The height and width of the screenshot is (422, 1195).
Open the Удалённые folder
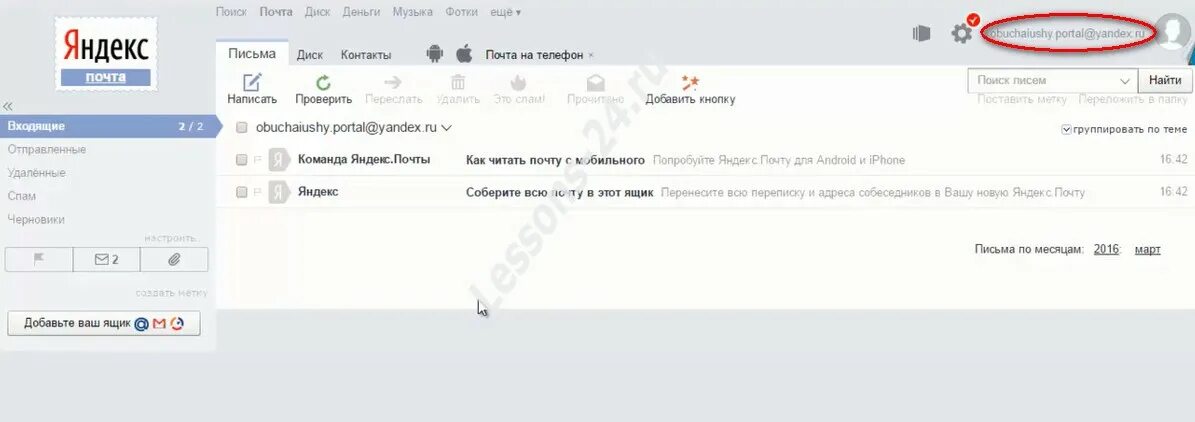tap(37, 173)
